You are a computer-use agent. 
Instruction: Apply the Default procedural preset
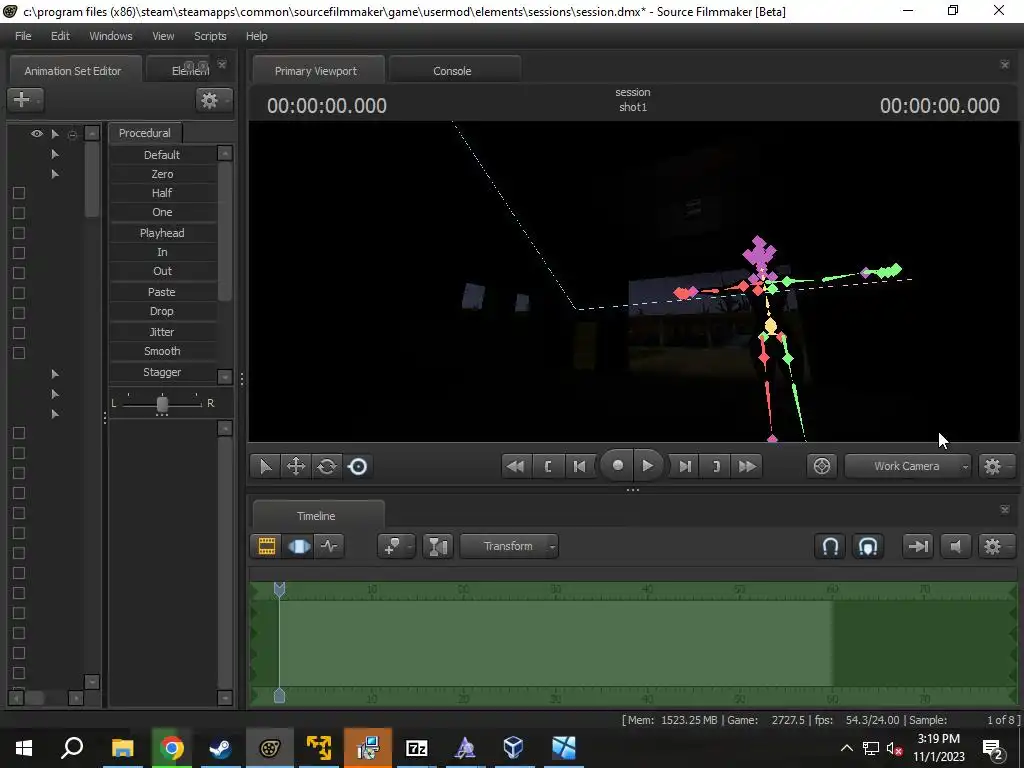click(162, 155)
